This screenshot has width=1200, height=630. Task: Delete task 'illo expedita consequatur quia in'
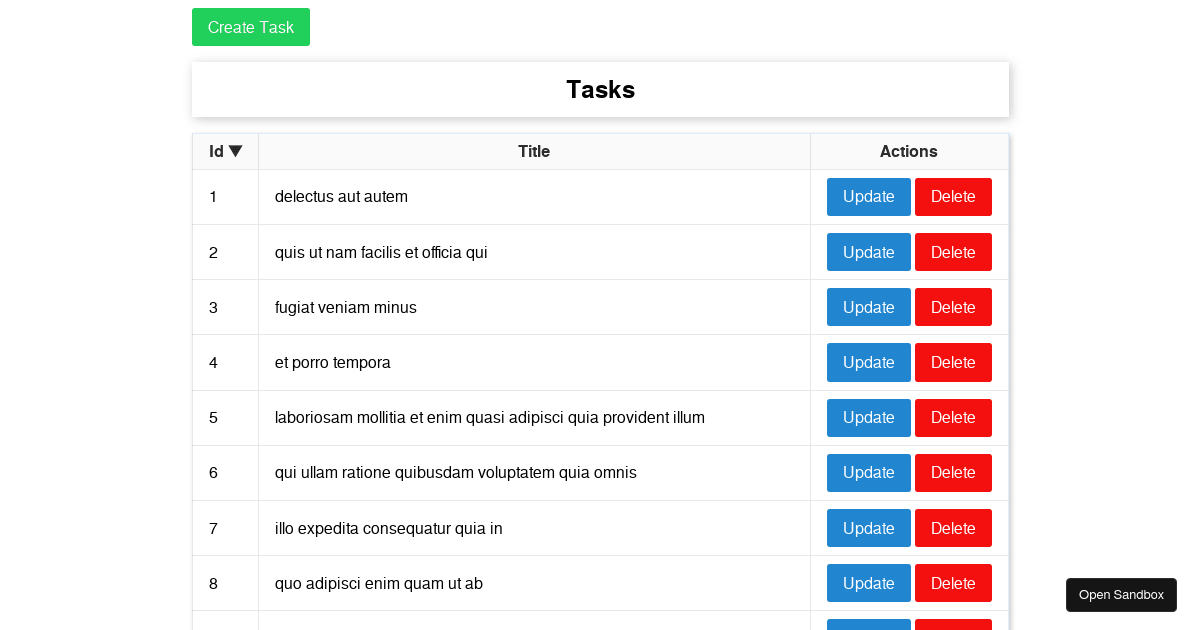tap(952, 528)
